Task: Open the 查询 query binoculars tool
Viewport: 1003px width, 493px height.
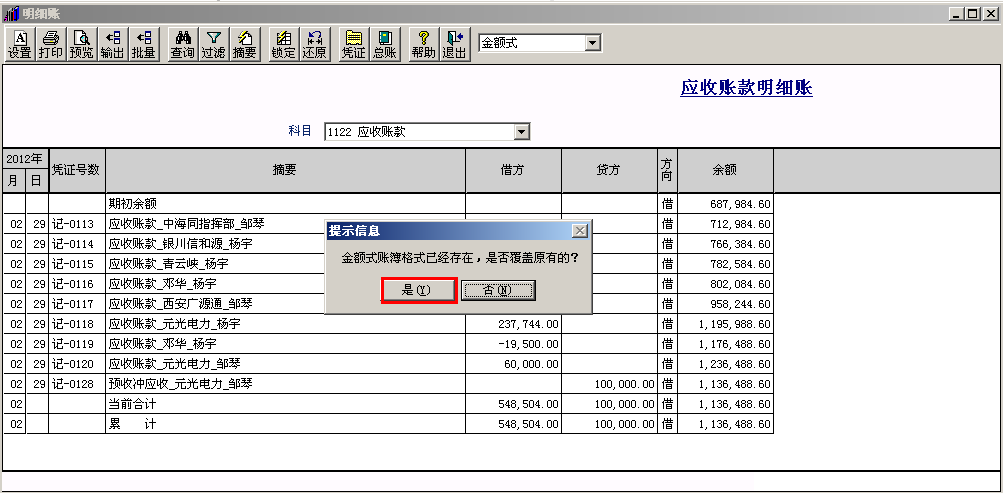Action: [x=182, y=44]
